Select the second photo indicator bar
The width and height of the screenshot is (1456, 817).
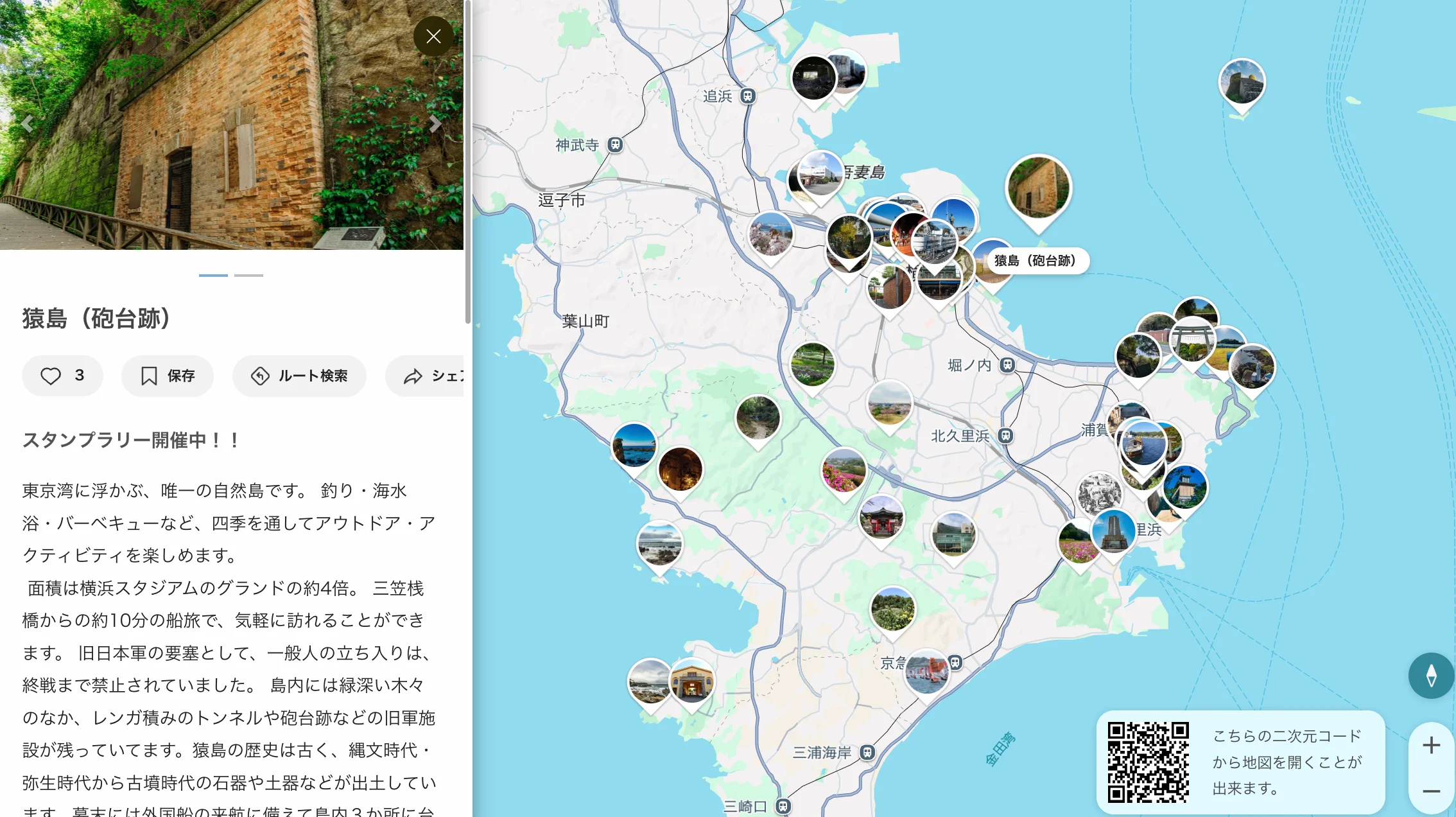(x=248, y=275)
